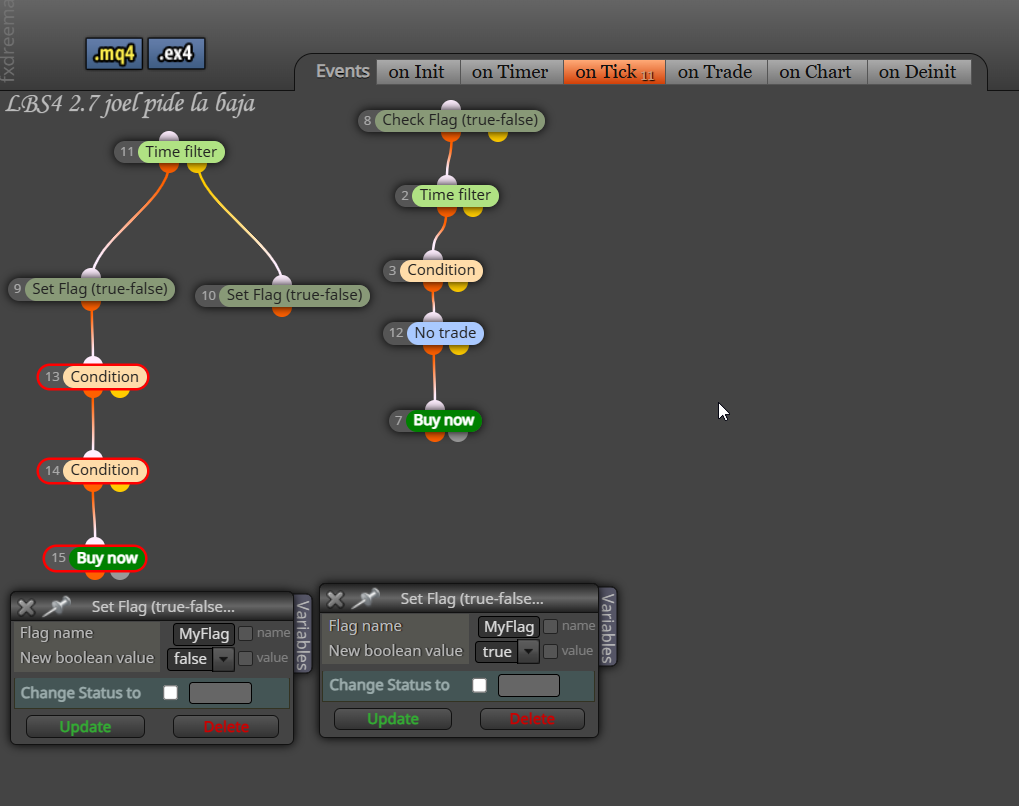Image resolution: width=1019 pixels, height=806 pixels.
Task: Click orange output dot of block 10 Set Flag
Action: pyautogui.click(x=282, y=311)
